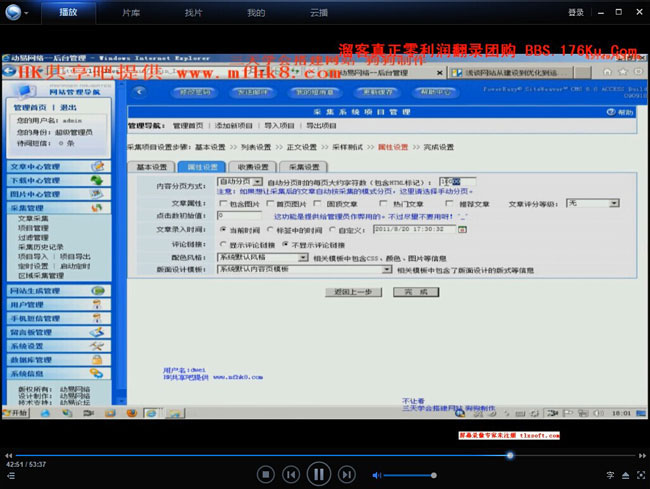650x489 pixels.
Task: Select the 显示评论链接 radio button
Action: [x=221, y=243]
